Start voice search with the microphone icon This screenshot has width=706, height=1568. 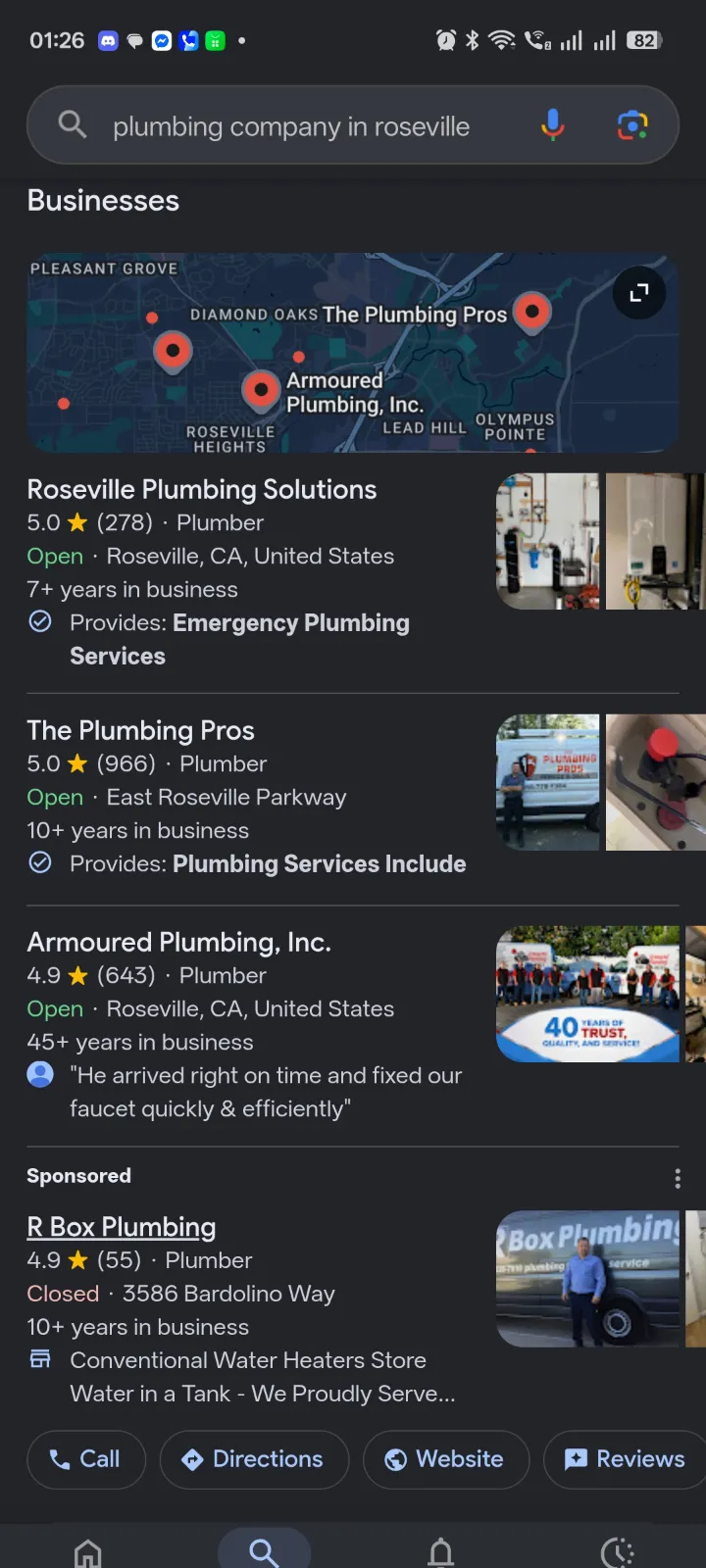(553, 125)
